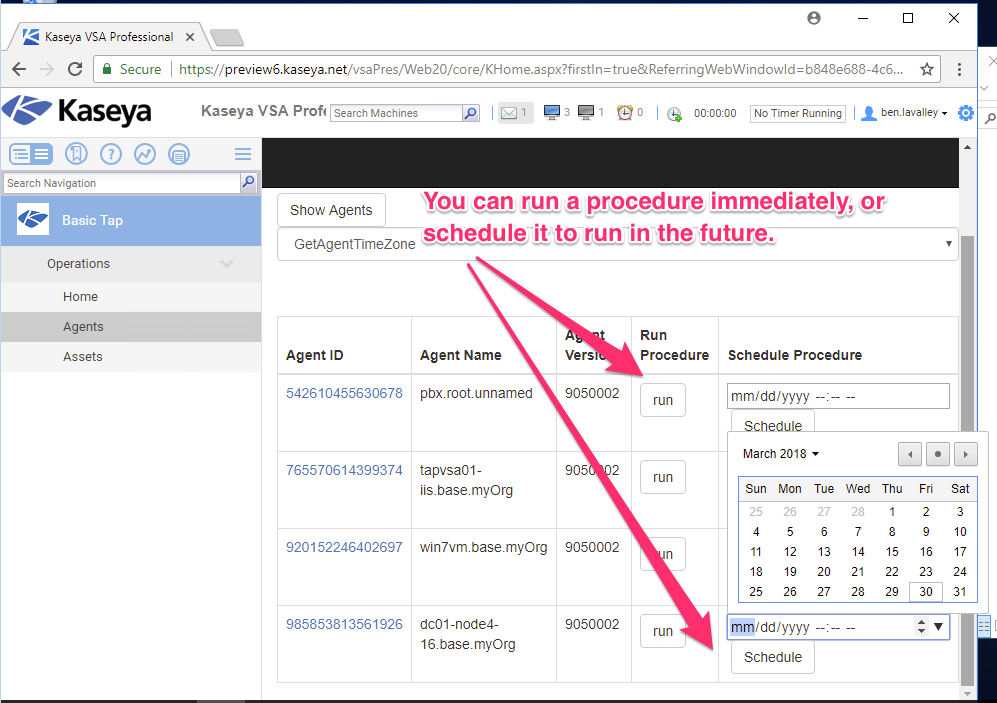Viewport: 997px width, 703px height.
Task: Click the browser address bar URL
Action: (540, 69)
